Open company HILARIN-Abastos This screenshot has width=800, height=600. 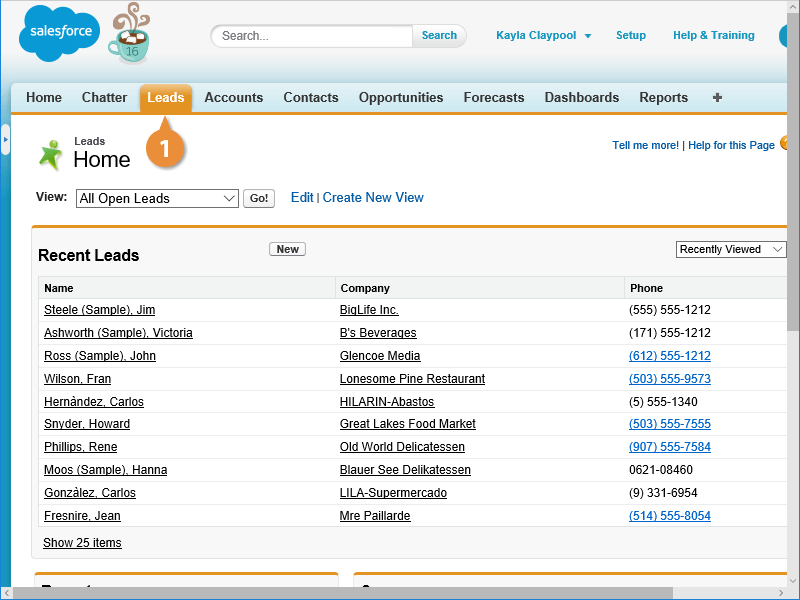(387, 402)
